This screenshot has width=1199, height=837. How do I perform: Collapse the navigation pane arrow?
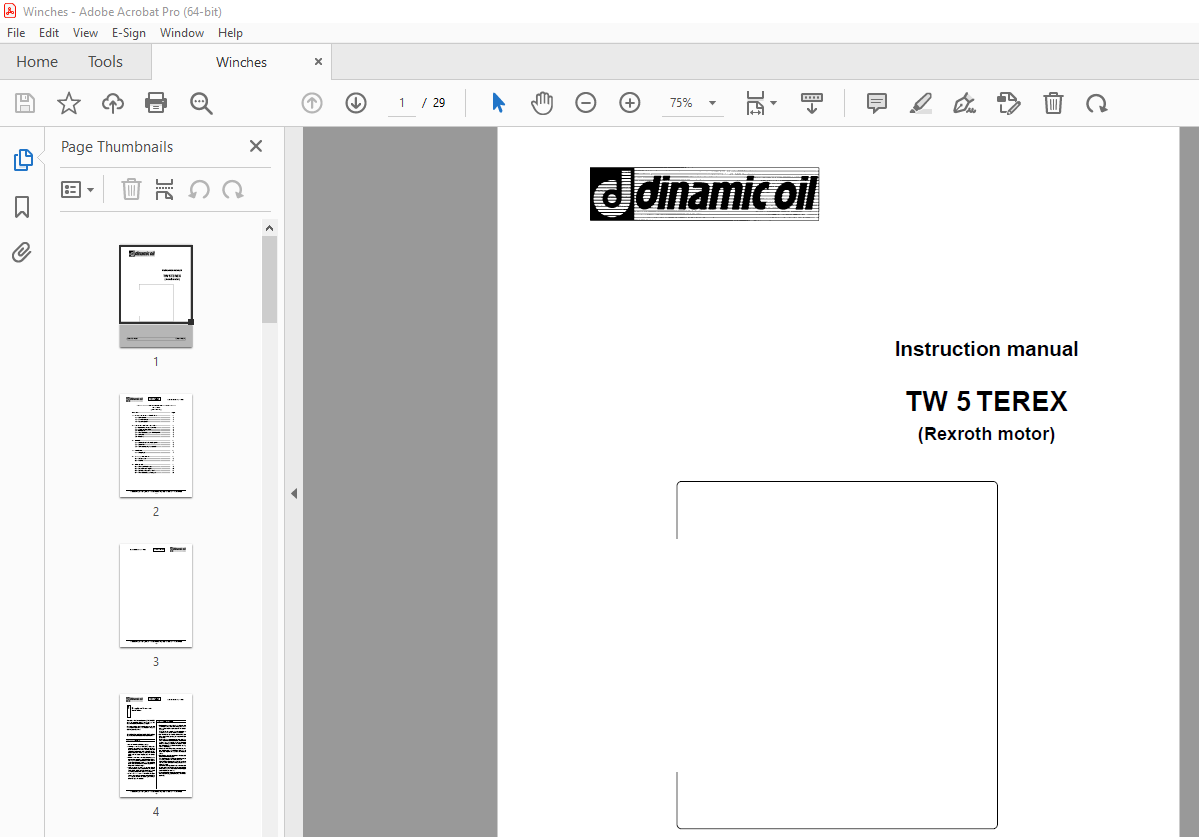pyautogui.click(x=294, y=494)
